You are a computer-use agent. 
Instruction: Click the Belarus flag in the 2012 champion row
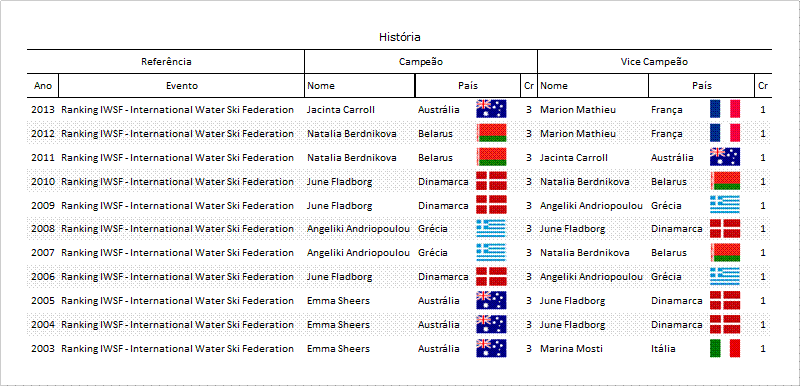click(491, 133)
